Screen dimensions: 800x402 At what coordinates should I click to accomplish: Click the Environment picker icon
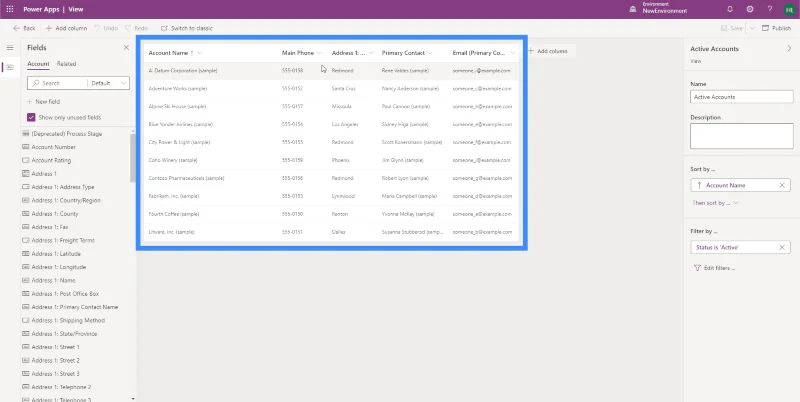coord(633,9)
